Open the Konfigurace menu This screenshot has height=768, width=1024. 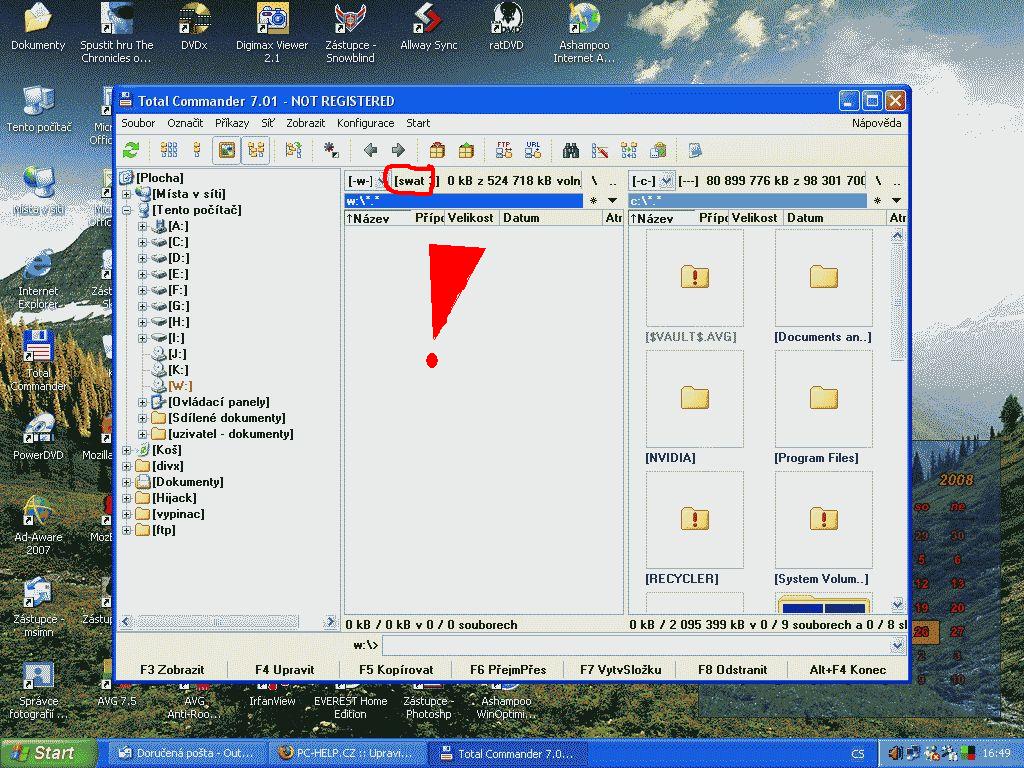(365, 123)
